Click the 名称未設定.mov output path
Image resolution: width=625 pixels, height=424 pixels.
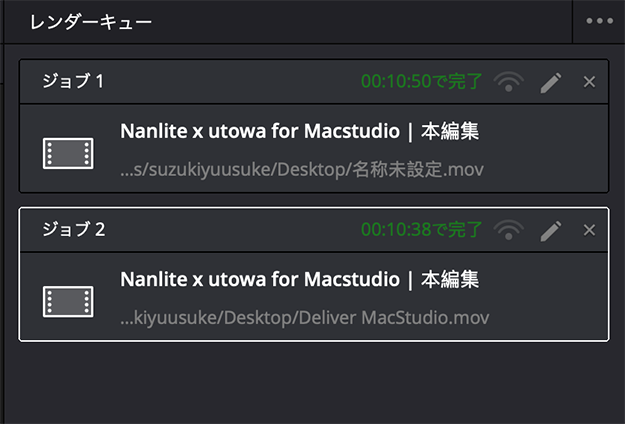(301, 169)
